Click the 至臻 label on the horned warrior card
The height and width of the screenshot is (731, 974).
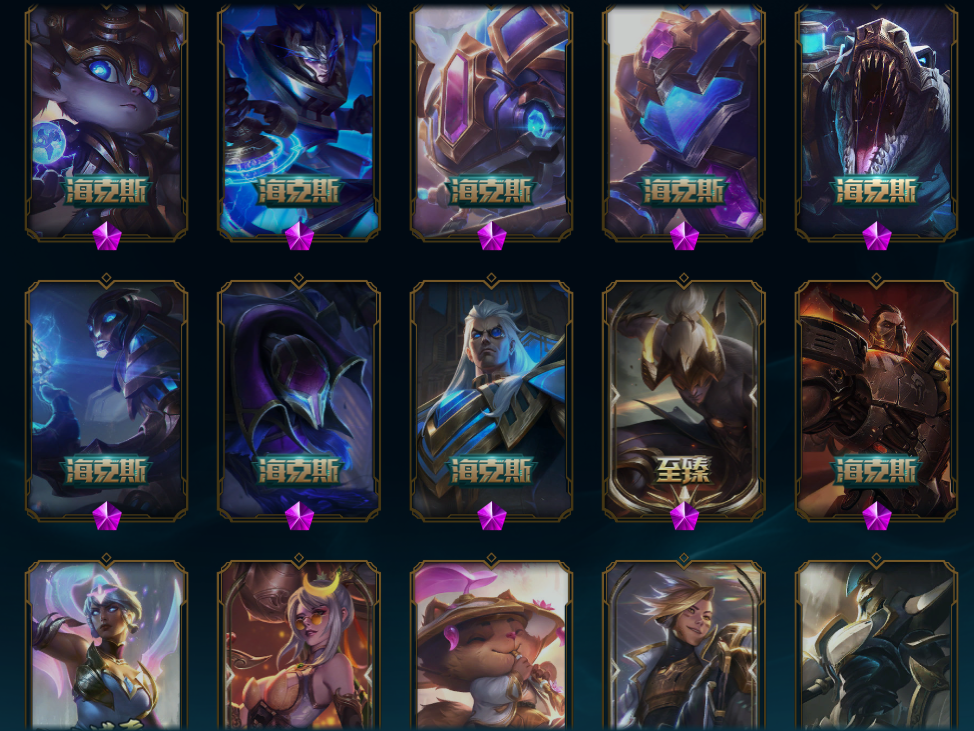click(x=683, y=470)
